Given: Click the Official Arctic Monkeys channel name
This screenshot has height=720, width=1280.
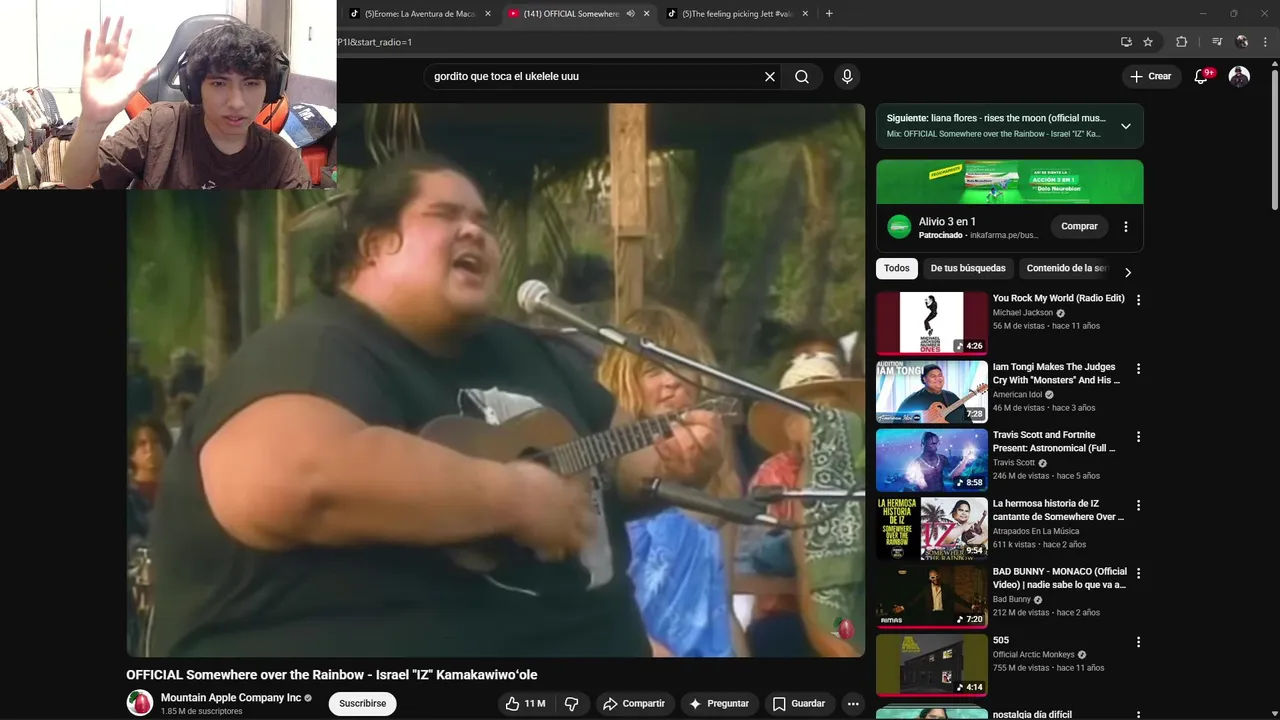Looking at the screenshot, I should pyautogui.click(x=1033, y=655).
